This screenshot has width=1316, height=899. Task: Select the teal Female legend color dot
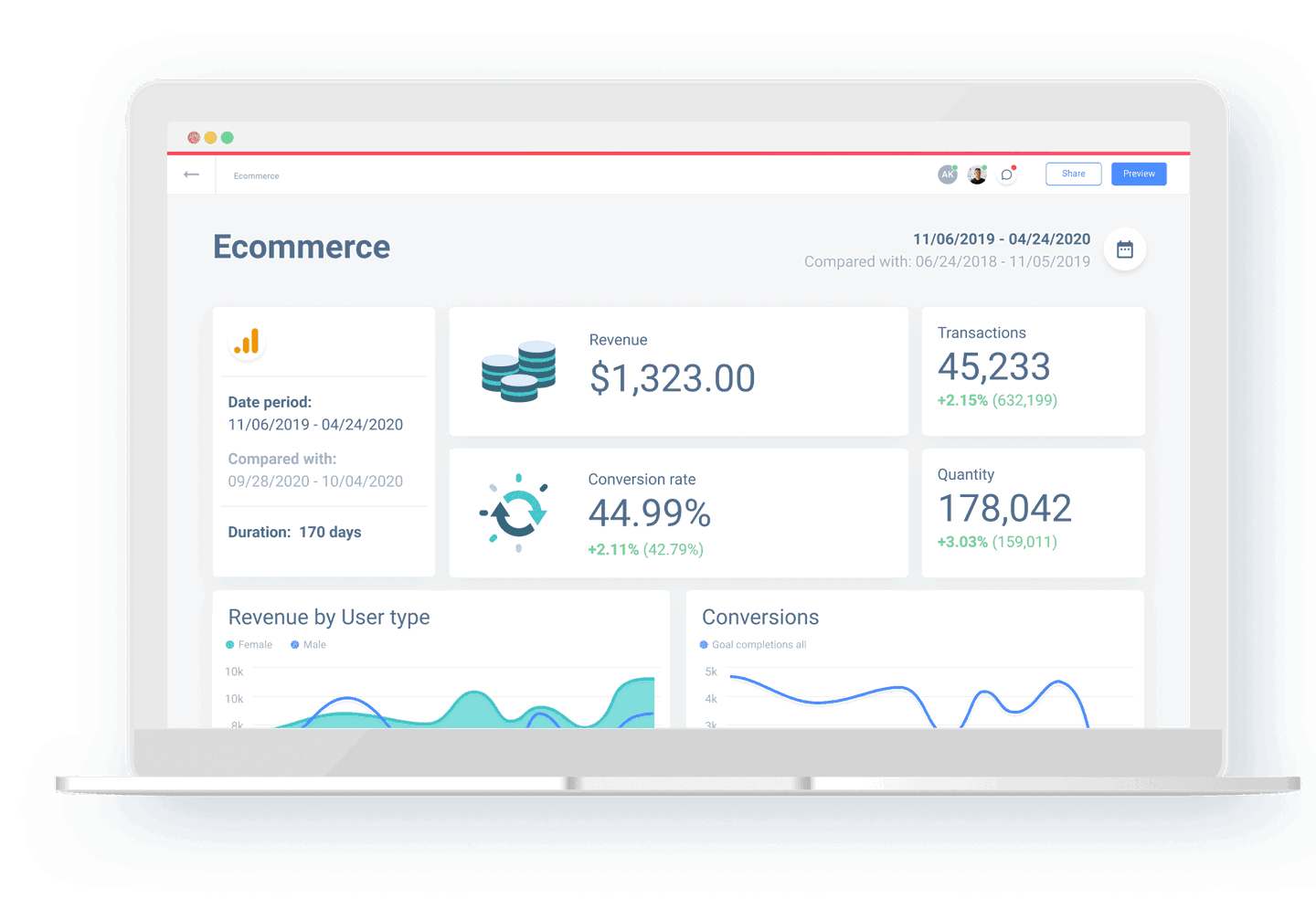tap(228, 644)
